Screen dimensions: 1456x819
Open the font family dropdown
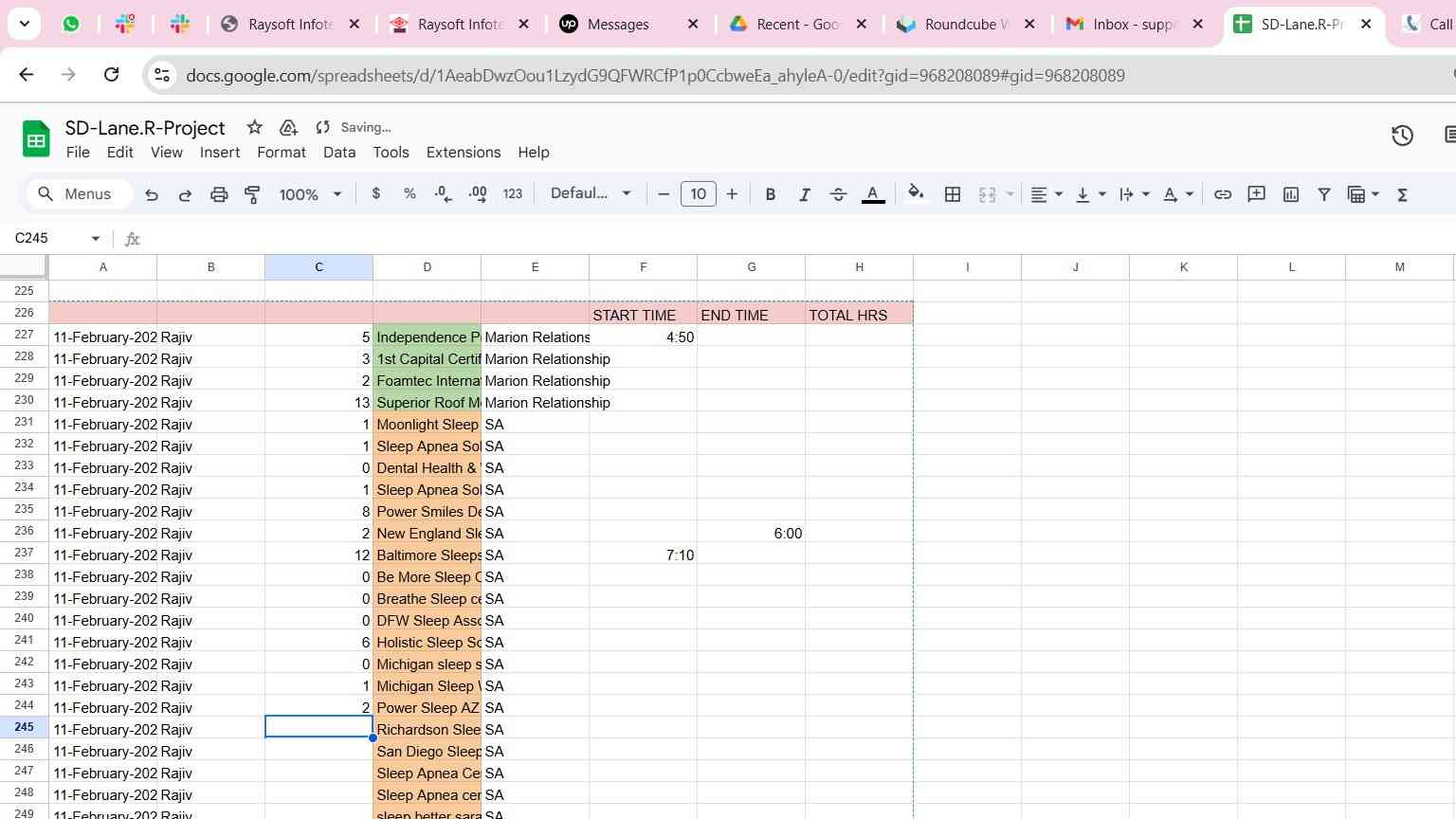pyautogui.click(x=591, y=193)
